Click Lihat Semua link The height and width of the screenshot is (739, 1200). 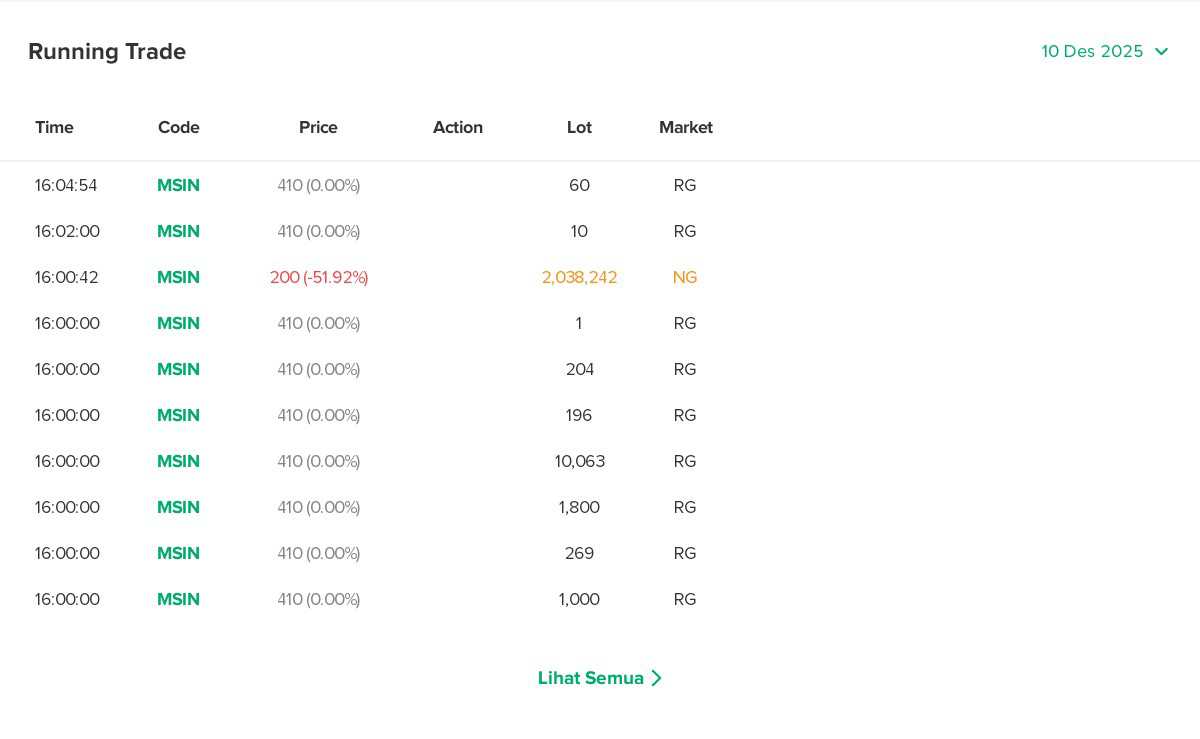pyautogui.click(x=591, y=678)
